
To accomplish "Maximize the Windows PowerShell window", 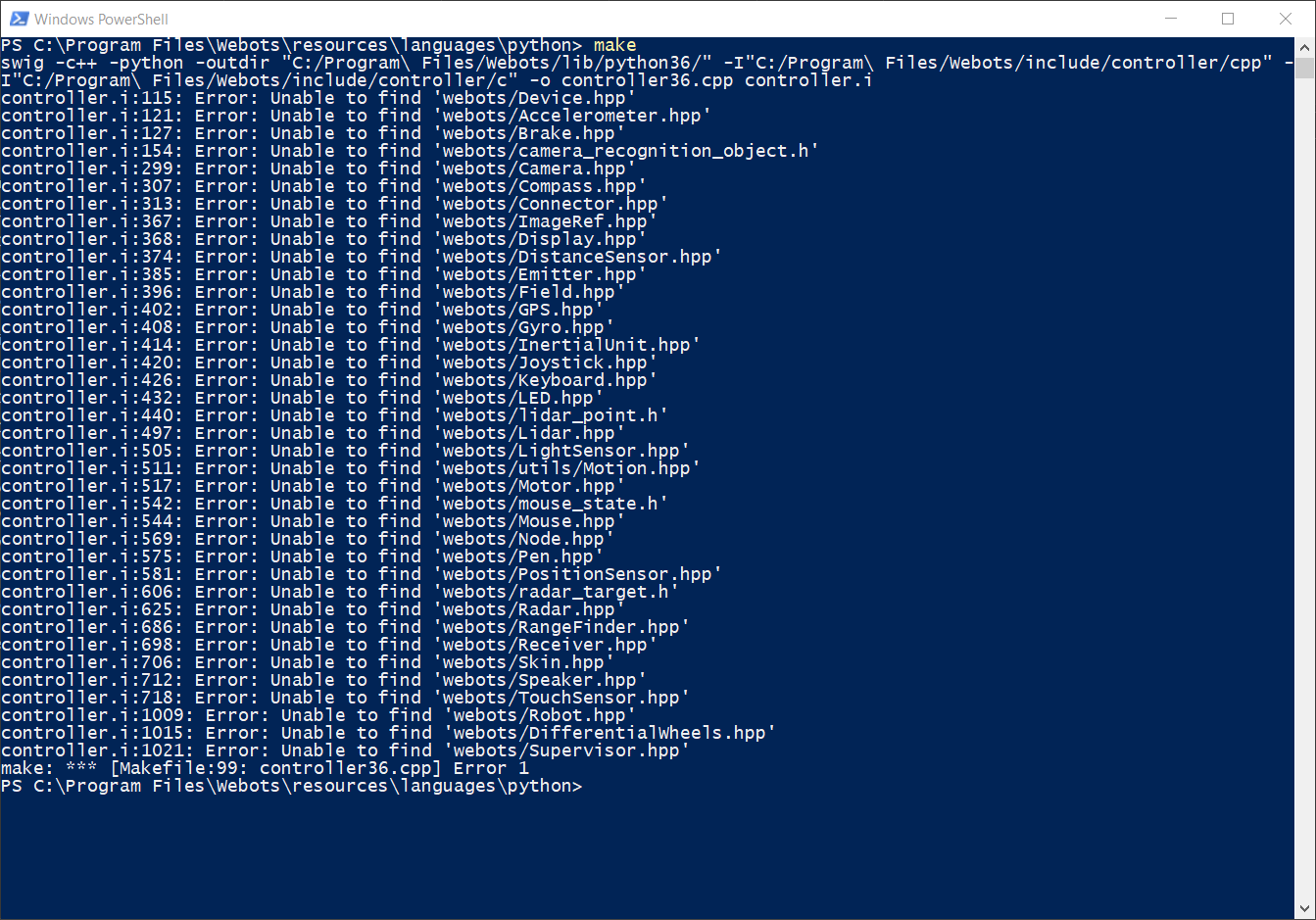I will 1228,19.
